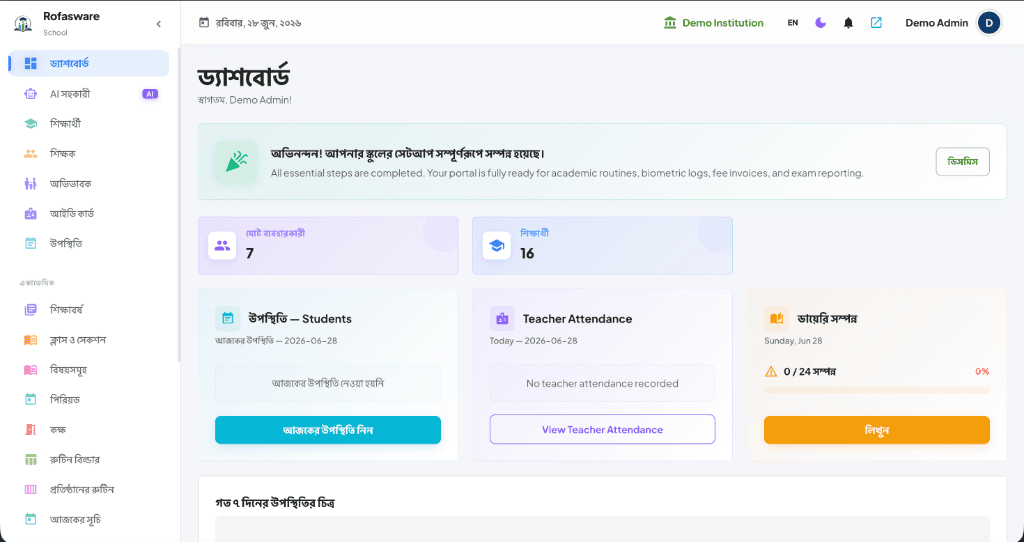
Task: Click the diary completion progress bar
Action: pos(876,391)
